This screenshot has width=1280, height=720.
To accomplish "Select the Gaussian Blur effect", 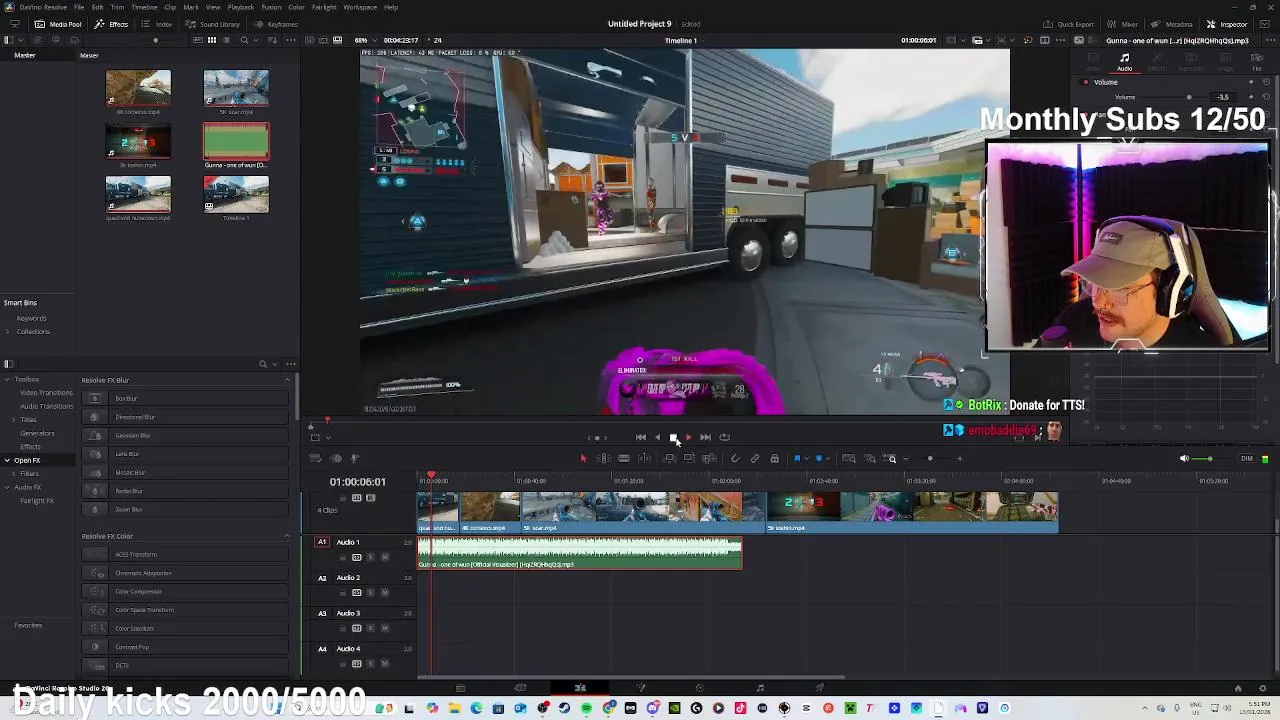I will coord(185,436).
